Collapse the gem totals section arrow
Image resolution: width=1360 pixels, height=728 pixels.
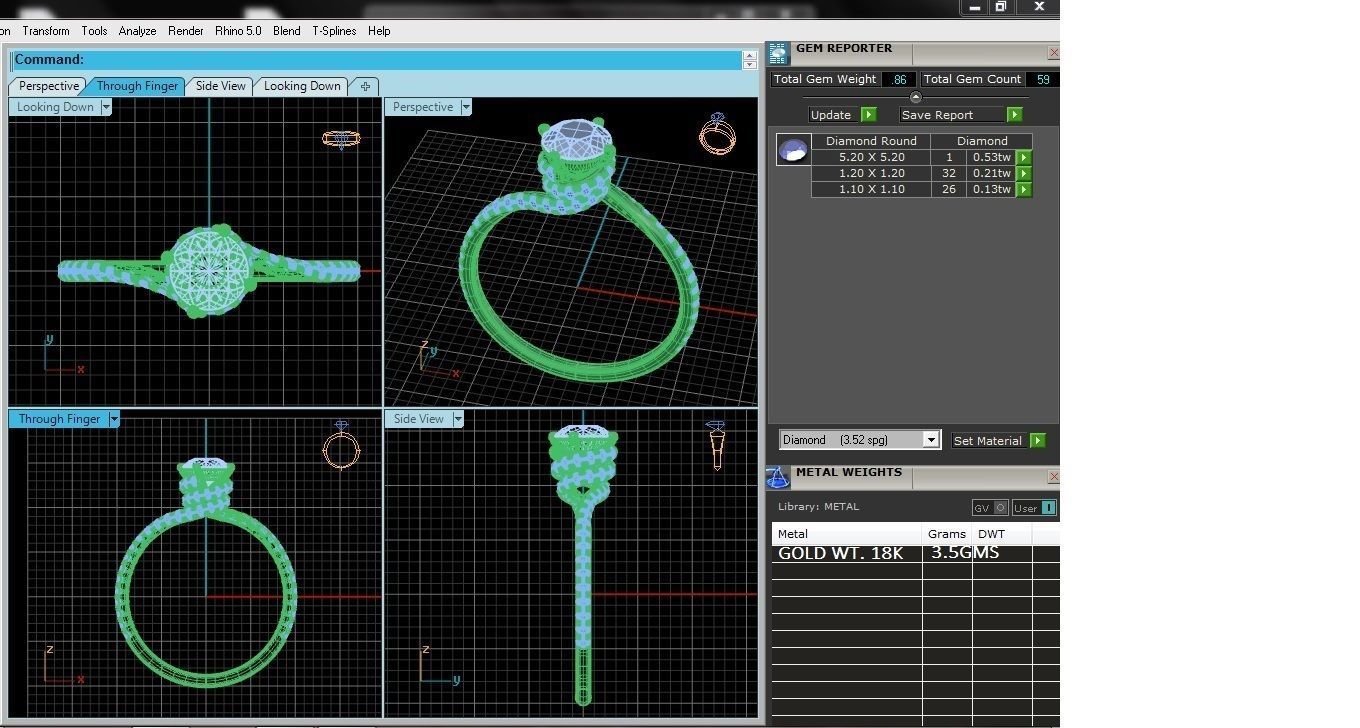tap(915, 97)
